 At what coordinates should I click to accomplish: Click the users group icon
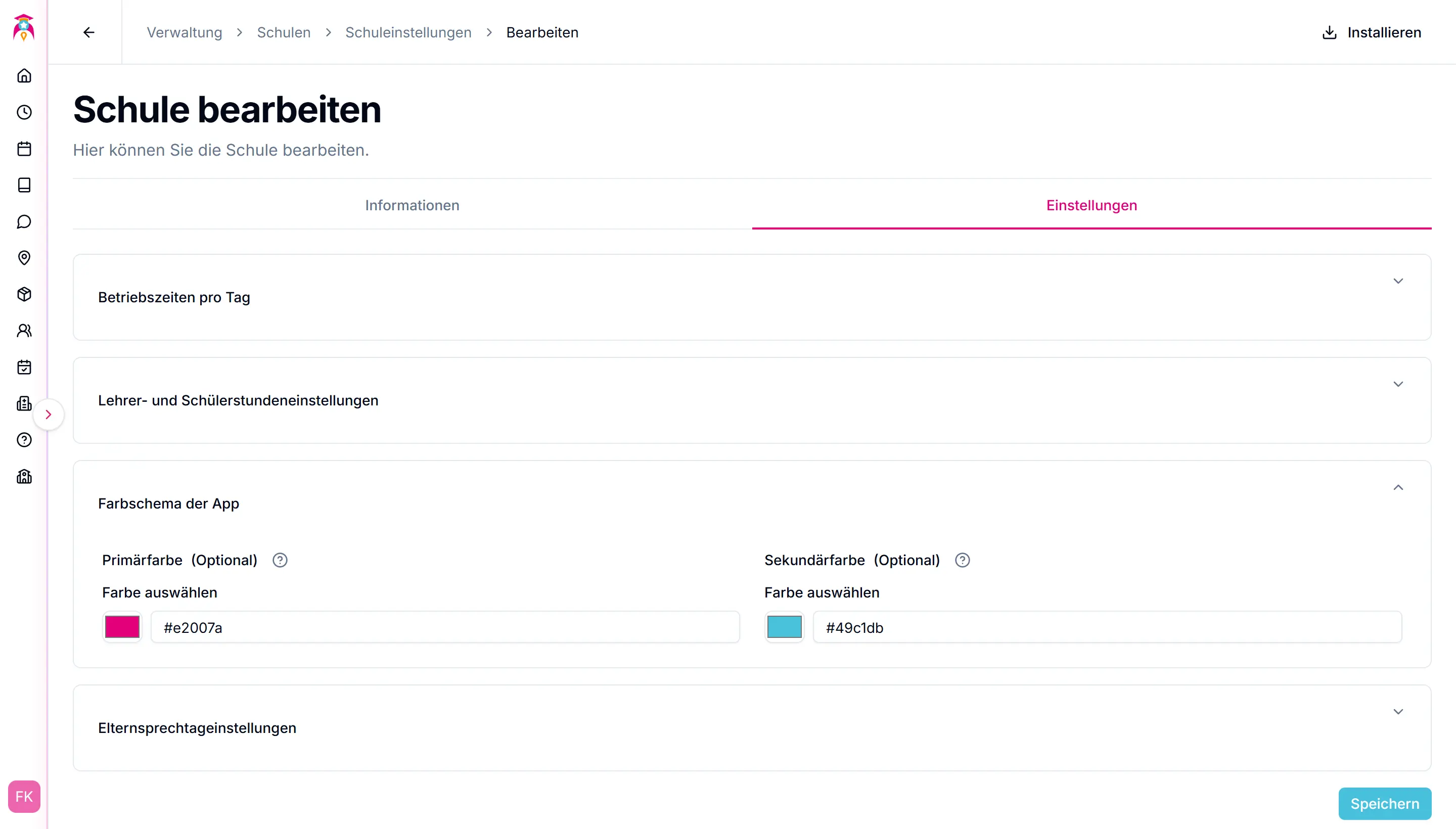click(24, 331)
